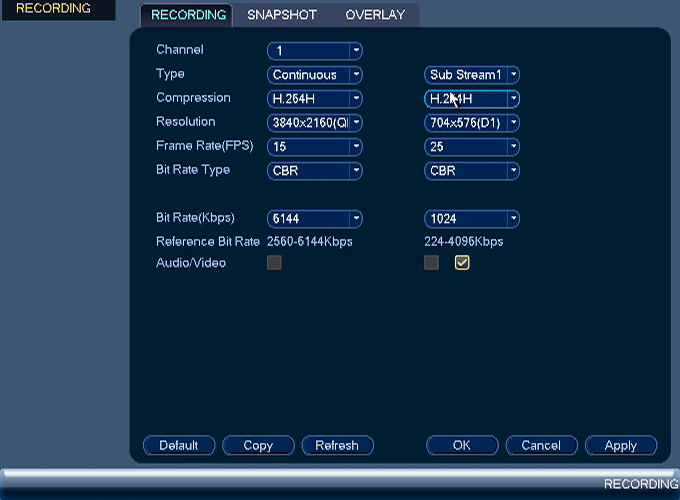The height and width of the screenshot is (500, 680).
Task: Open the 6144 bit rate dropdown
Action: (x=315, y=219)
